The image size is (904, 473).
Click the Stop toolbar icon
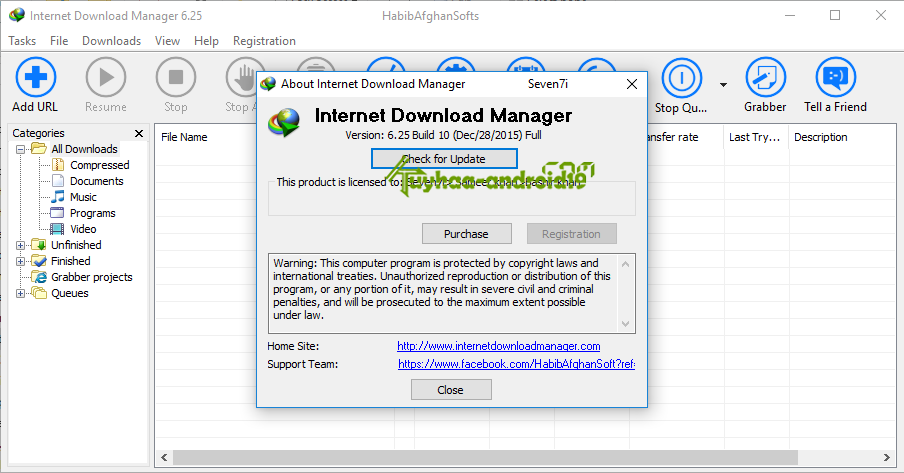(x=176, y=77)
